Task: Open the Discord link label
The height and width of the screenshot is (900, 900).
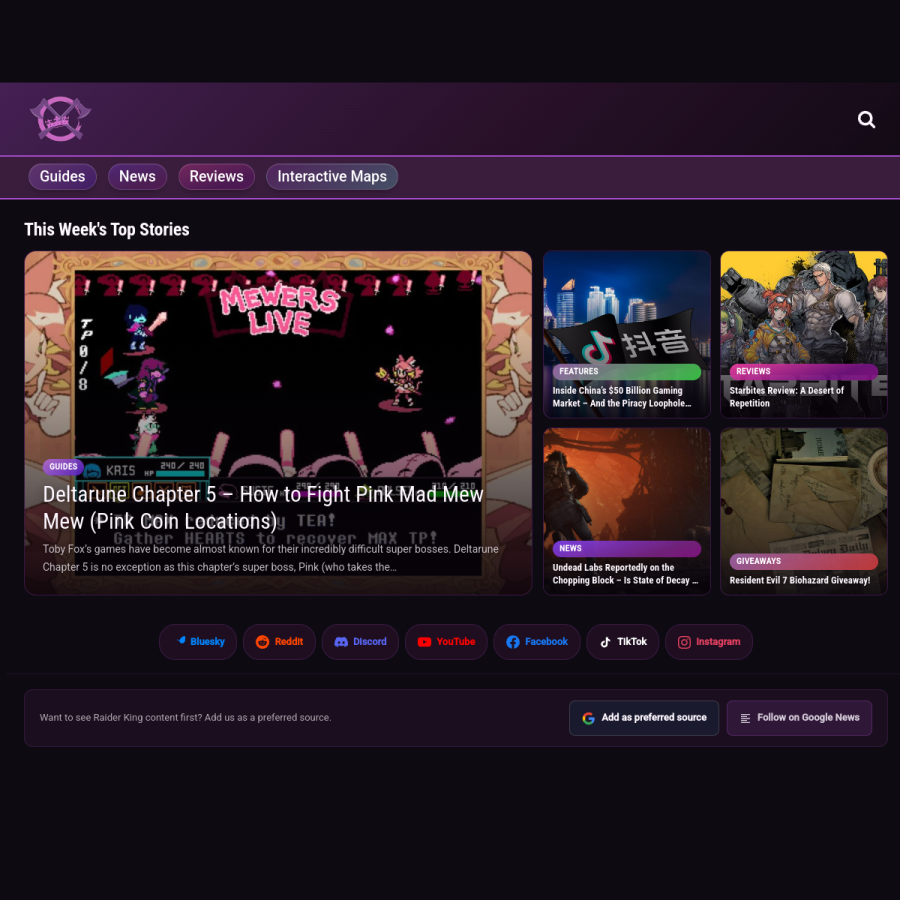Action: [x=370, y=642]
